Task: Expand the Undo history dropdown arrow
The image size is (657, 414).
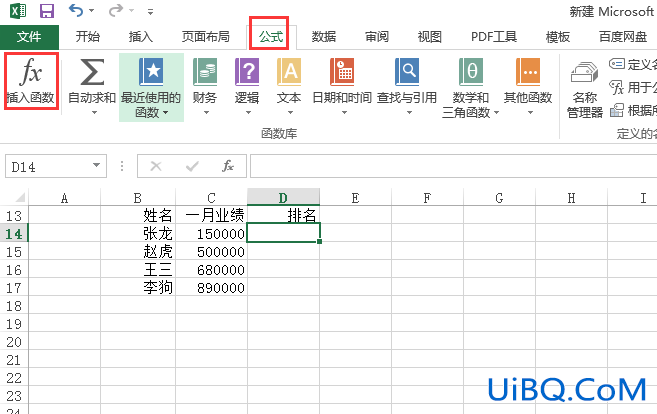Action: (91, 10)
